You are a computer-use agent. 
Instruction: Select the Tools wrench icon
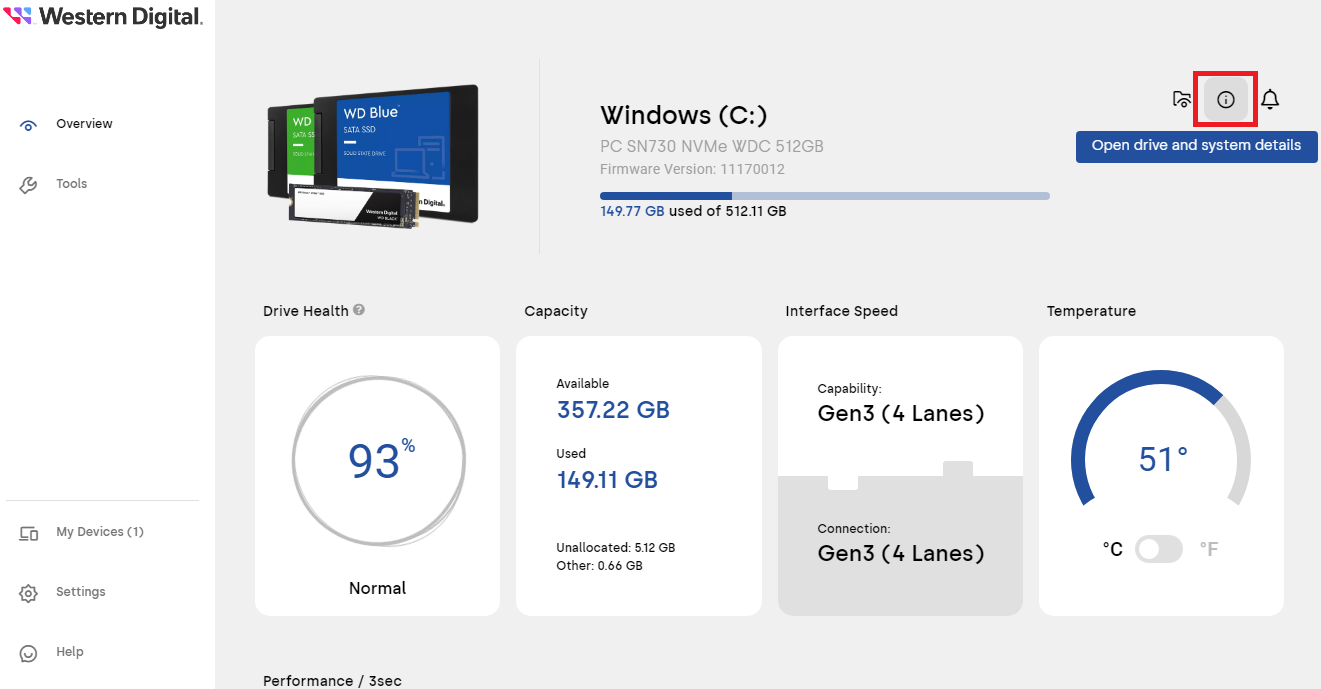28,183
